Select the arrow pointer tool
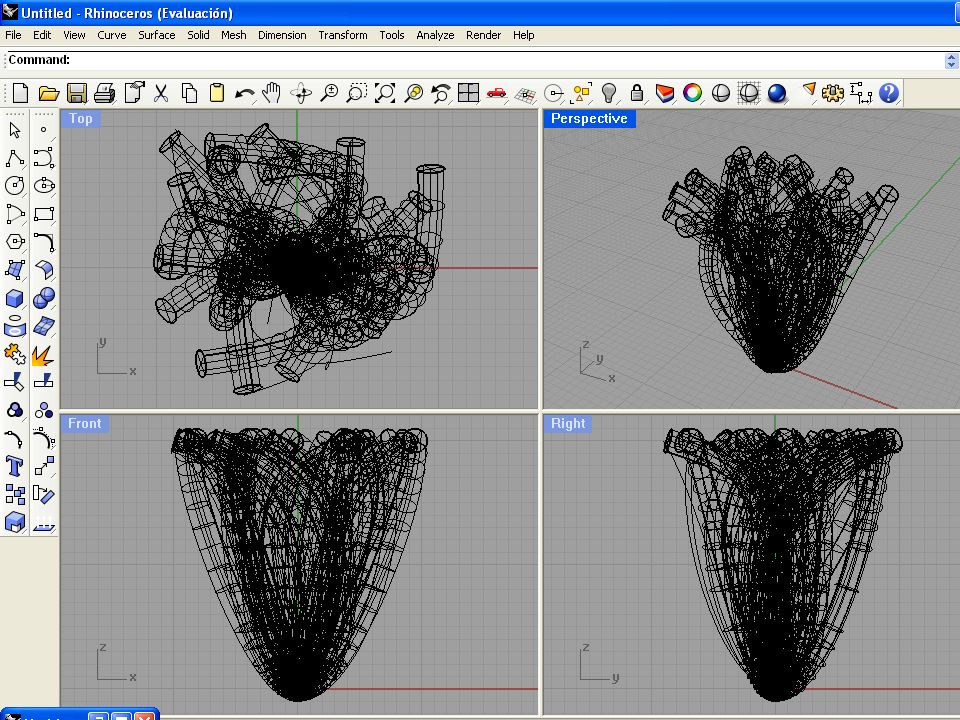 (x=15, y=130)
